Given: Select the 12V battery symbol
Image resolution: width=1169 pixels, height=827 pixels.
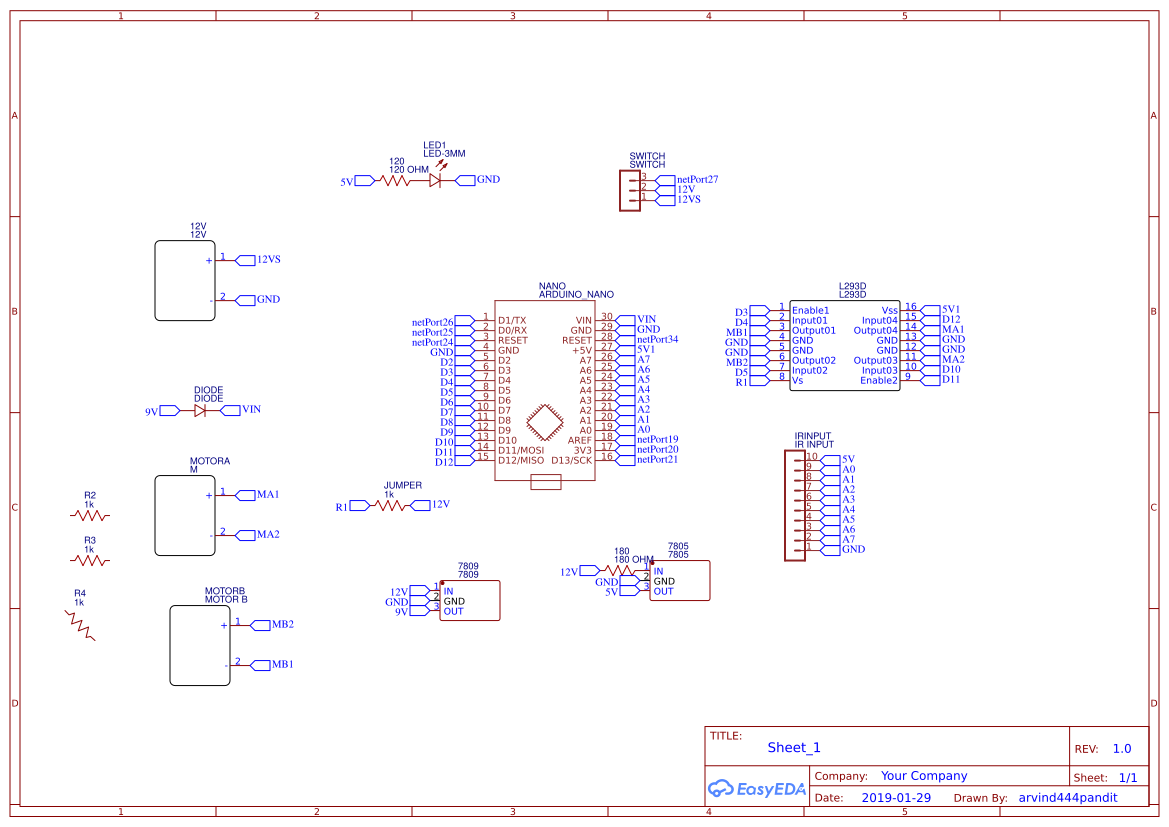Looking at the screenshot, I should coord(184,280).
